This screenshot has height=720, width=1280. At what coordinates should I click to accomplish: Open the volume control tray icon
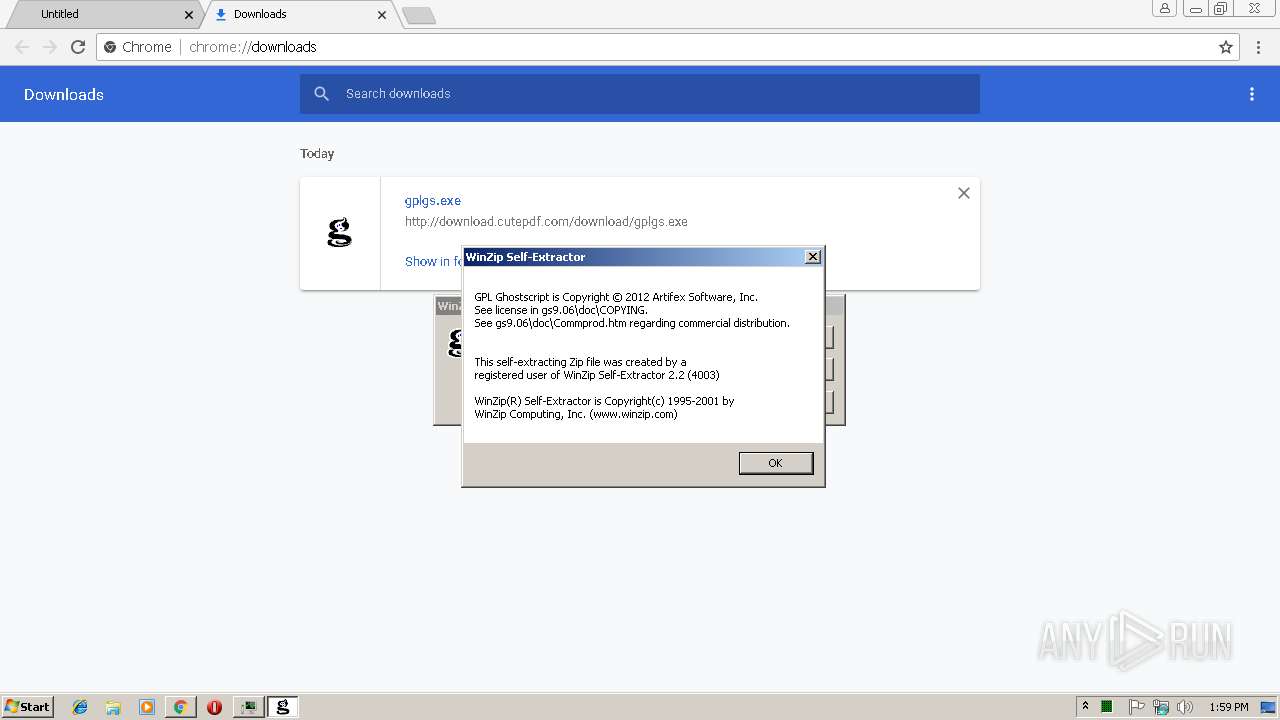(1184, 707)
